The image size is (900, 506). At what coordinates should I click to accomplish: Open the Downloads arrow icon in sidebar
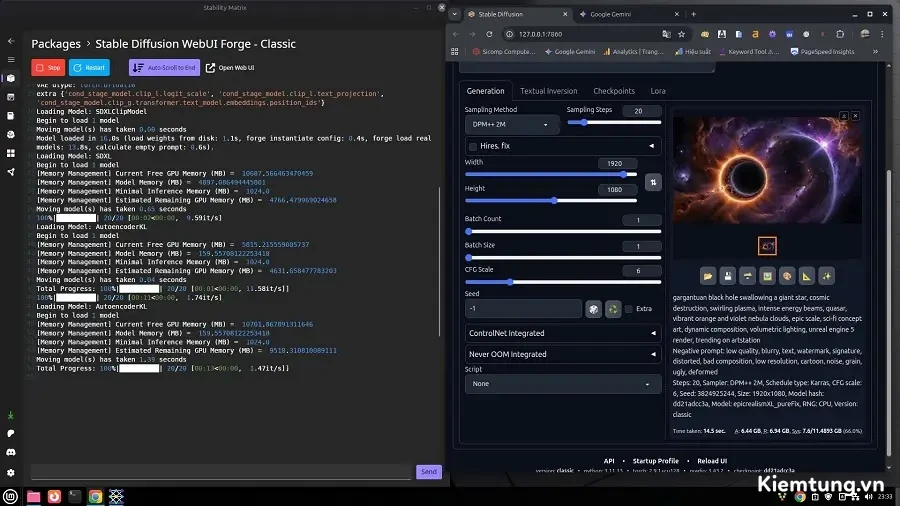11,415
